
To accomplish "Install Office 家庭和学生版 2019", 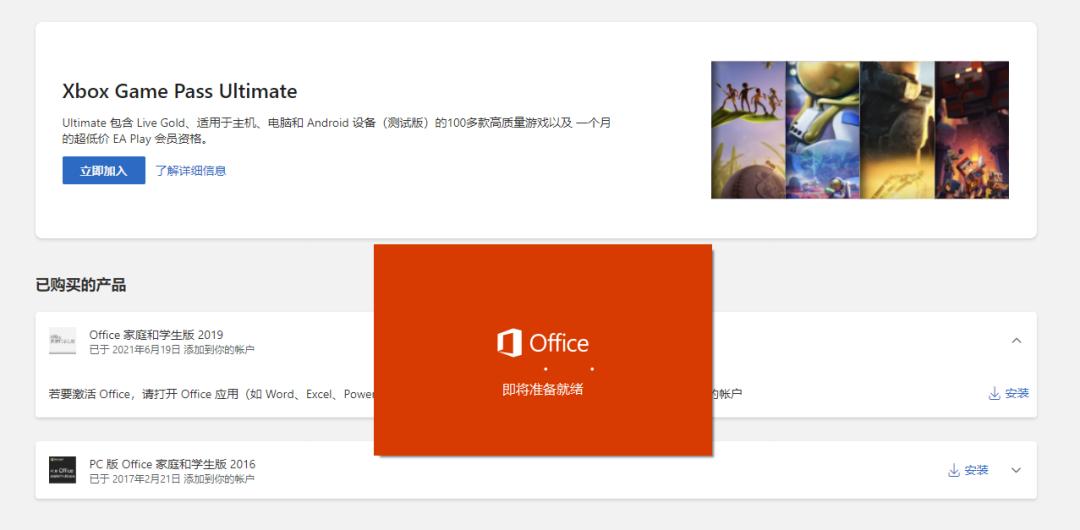I will (1009, 394).
